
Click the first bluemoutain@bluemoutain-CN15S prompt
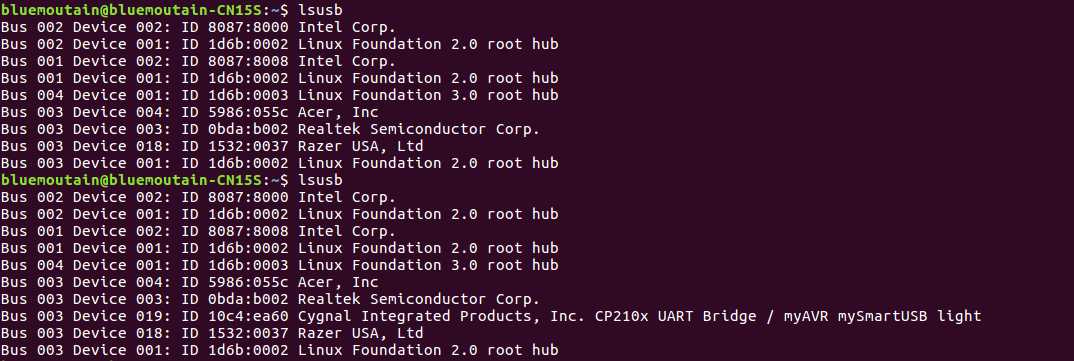[x=131, y=10]
